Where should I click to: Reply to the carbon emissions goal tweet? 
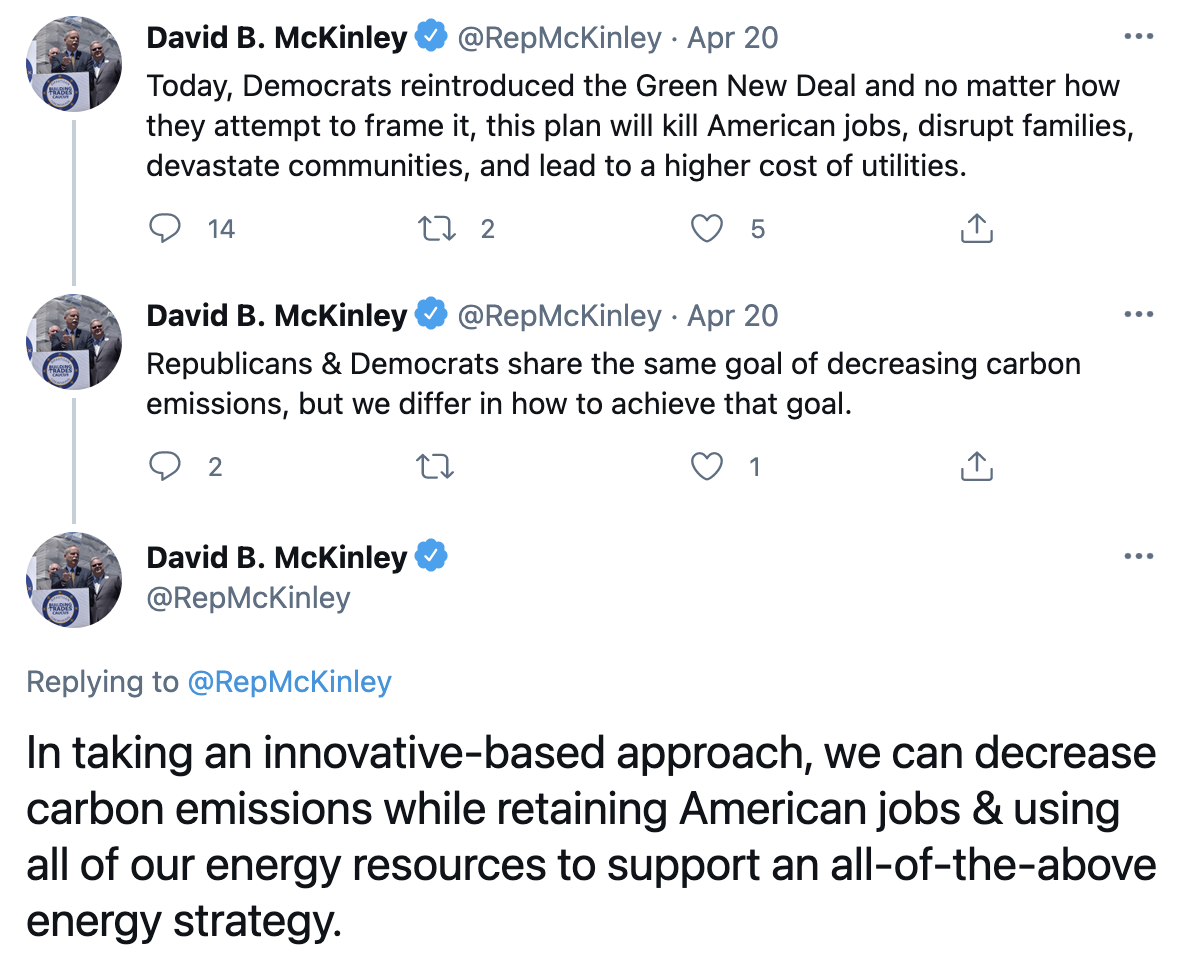[164, 466]
